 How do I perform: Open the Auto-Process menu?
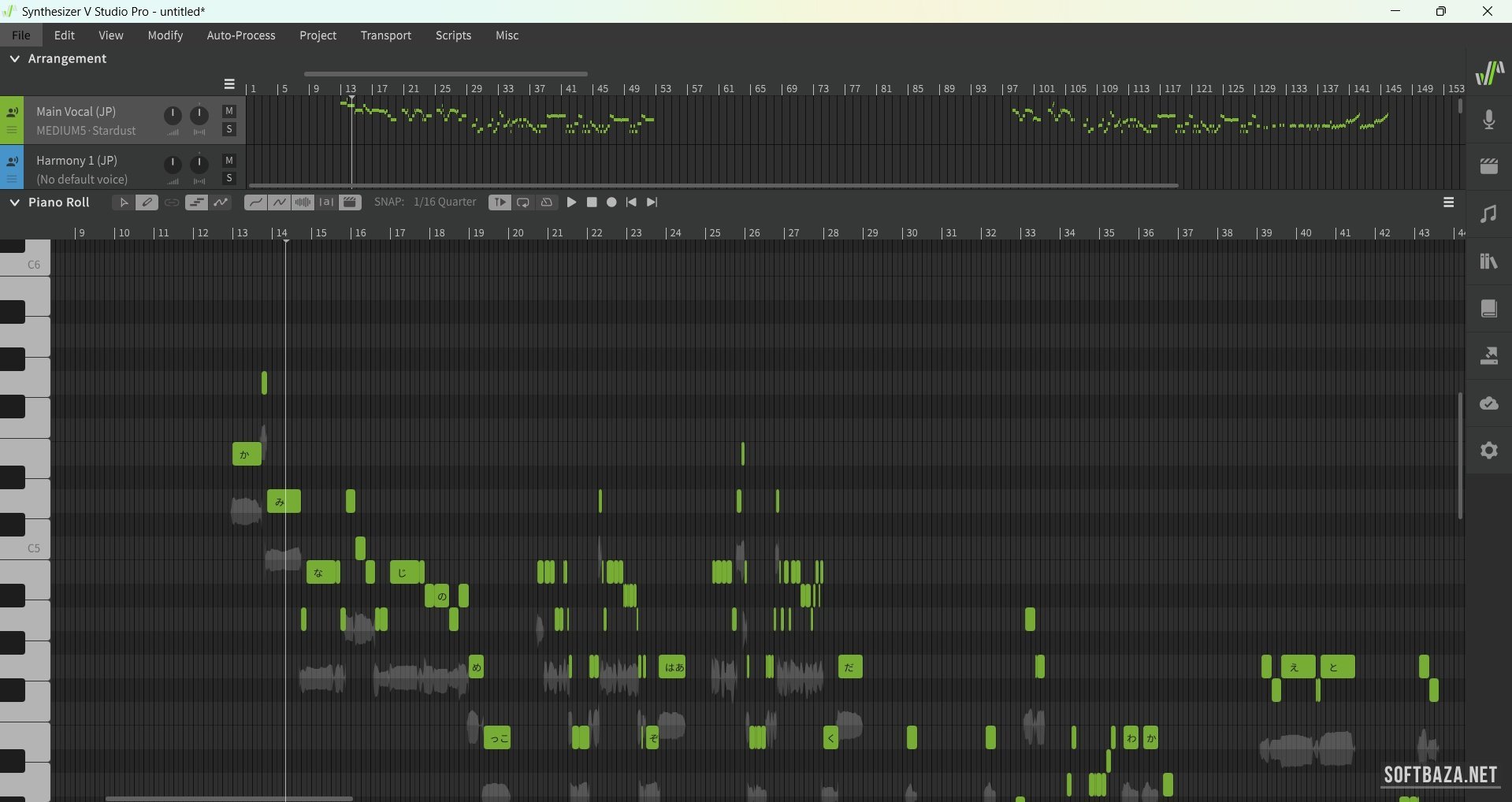[240, 35]
